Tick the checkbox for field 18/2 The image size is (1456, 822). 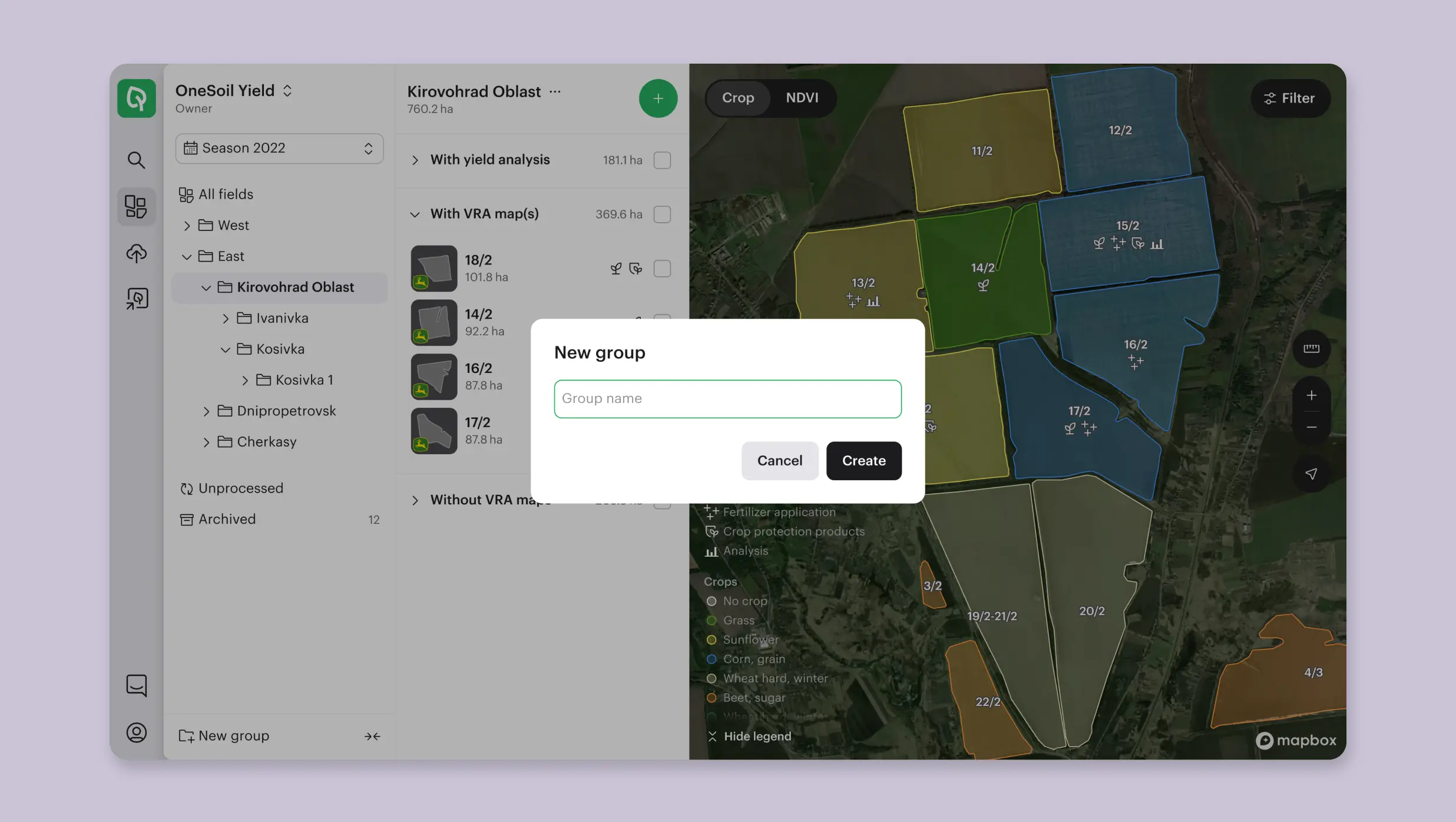point(662,269)
